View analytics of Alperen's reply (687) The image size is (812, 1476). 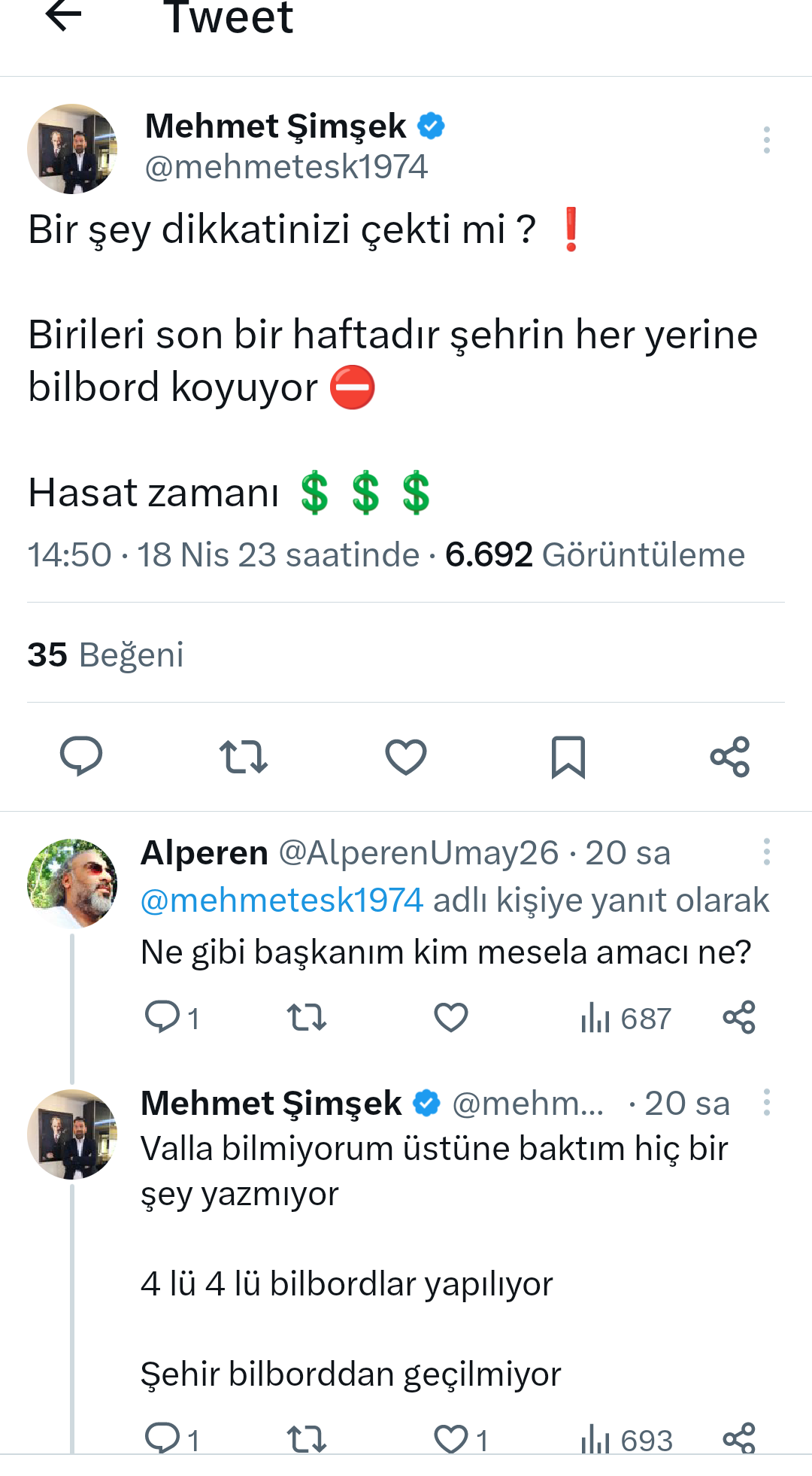click(x=626, y=1019)
